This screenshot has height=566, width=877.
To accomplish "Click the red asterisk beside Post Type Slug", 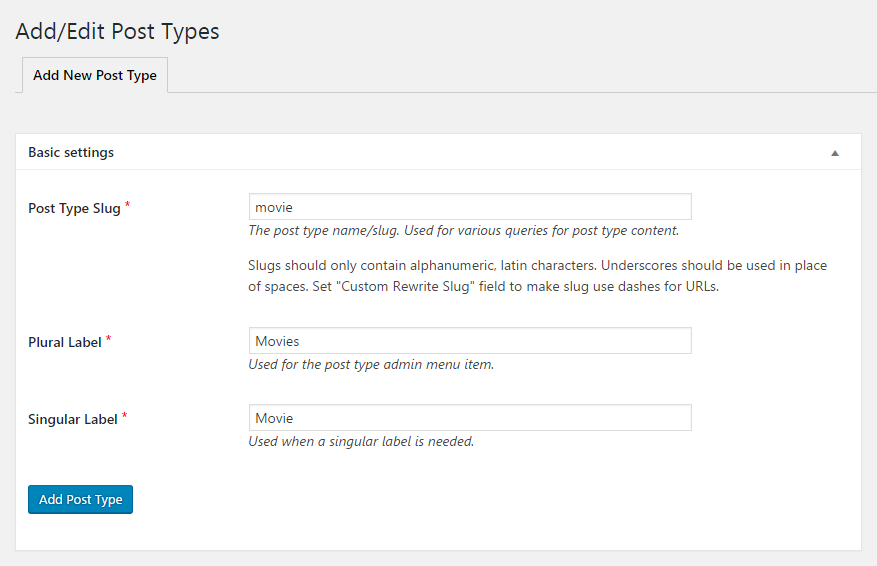I will [128, 205].
